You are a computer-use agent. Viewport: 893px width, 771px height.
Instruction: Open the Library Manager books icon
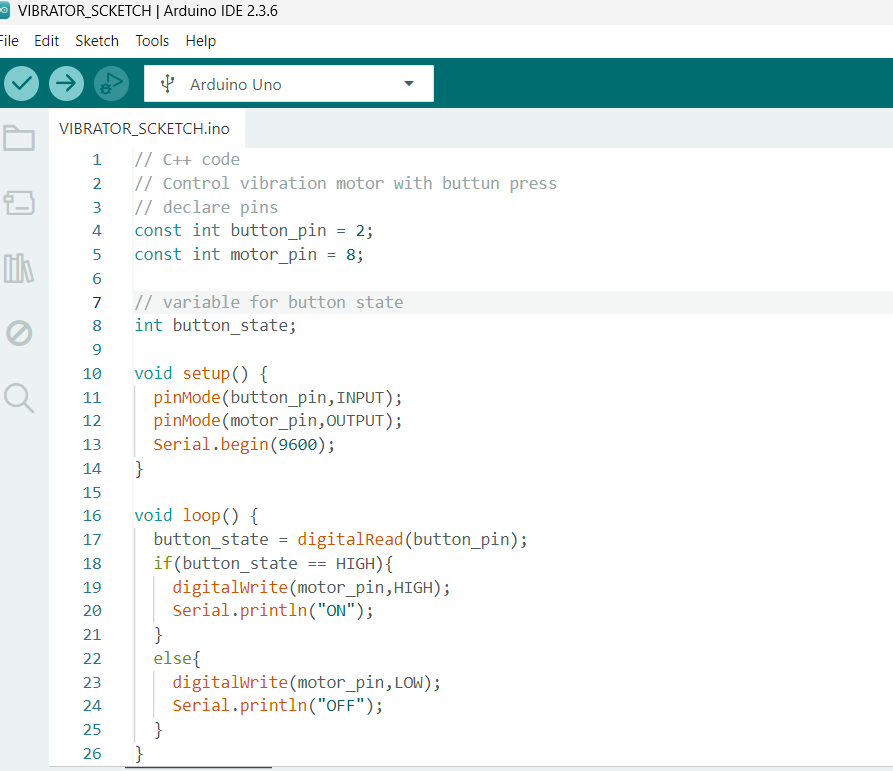pos(19,268)
